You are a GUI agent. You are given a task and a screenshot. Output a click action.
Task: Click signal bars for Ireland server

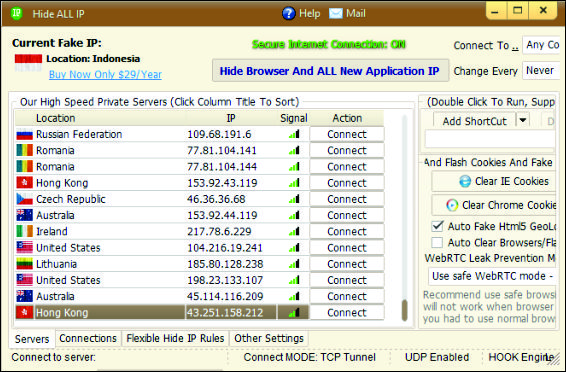tap(294, 231)
